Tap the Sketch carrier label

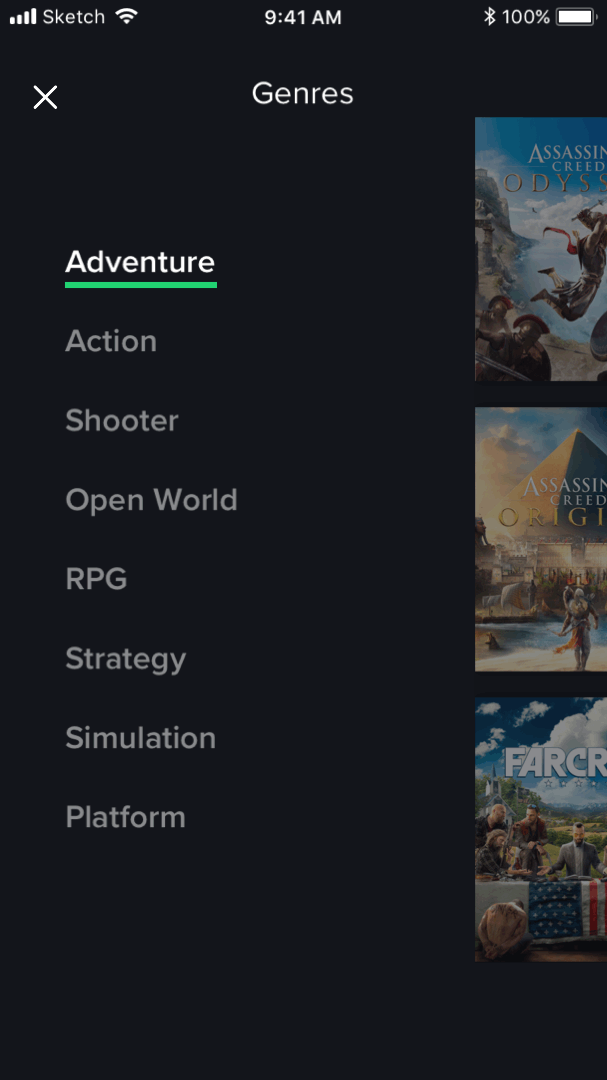coord(75,17)
